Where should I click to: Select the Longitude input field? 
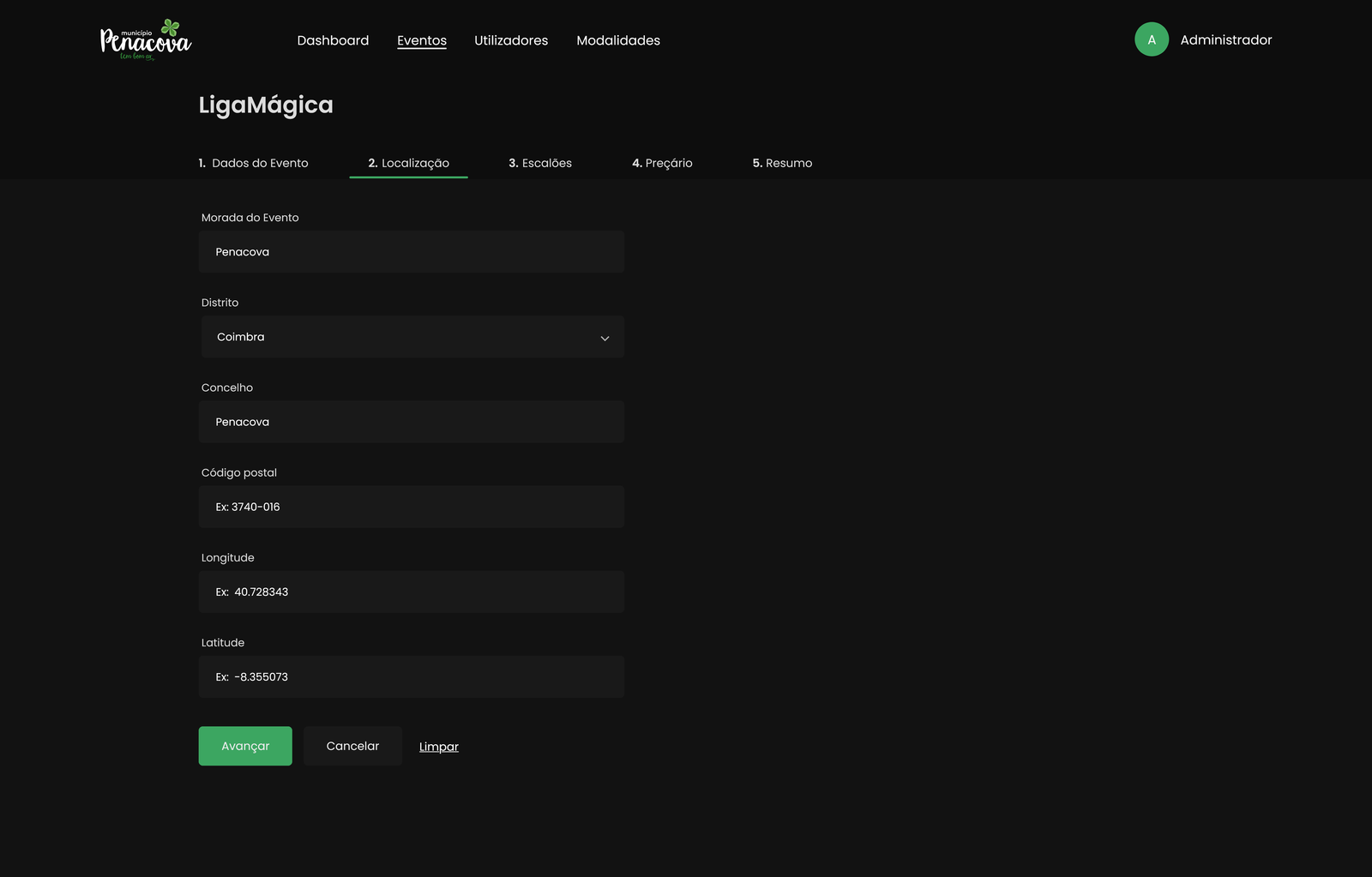[x=411, y=592]
